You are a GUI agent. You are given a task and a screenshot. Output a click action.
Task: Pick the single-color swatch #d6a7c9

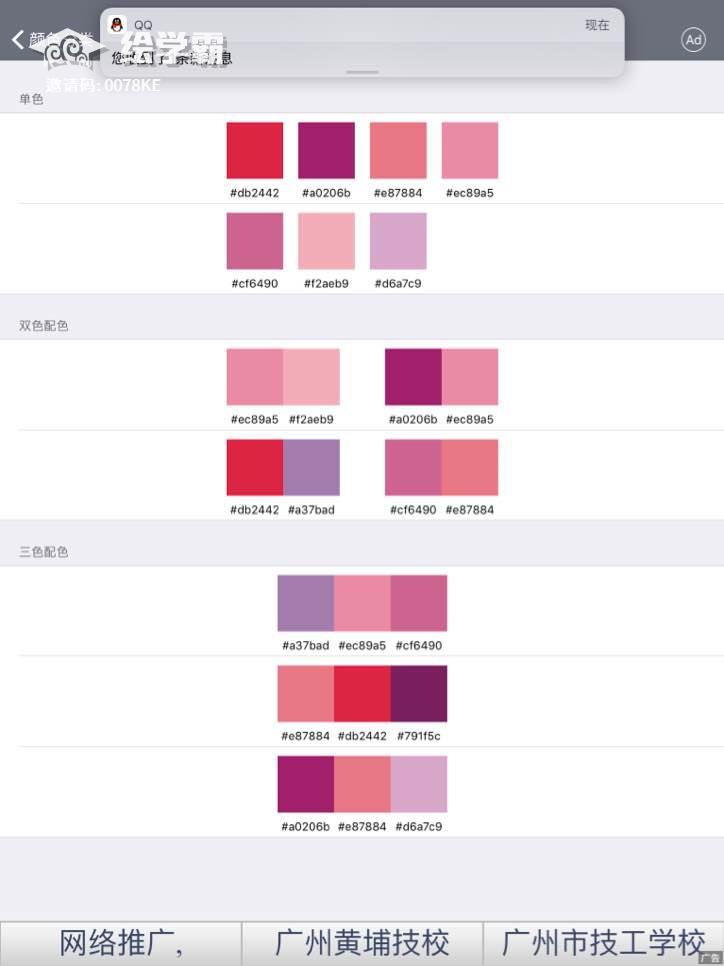[x=398, y=241]
